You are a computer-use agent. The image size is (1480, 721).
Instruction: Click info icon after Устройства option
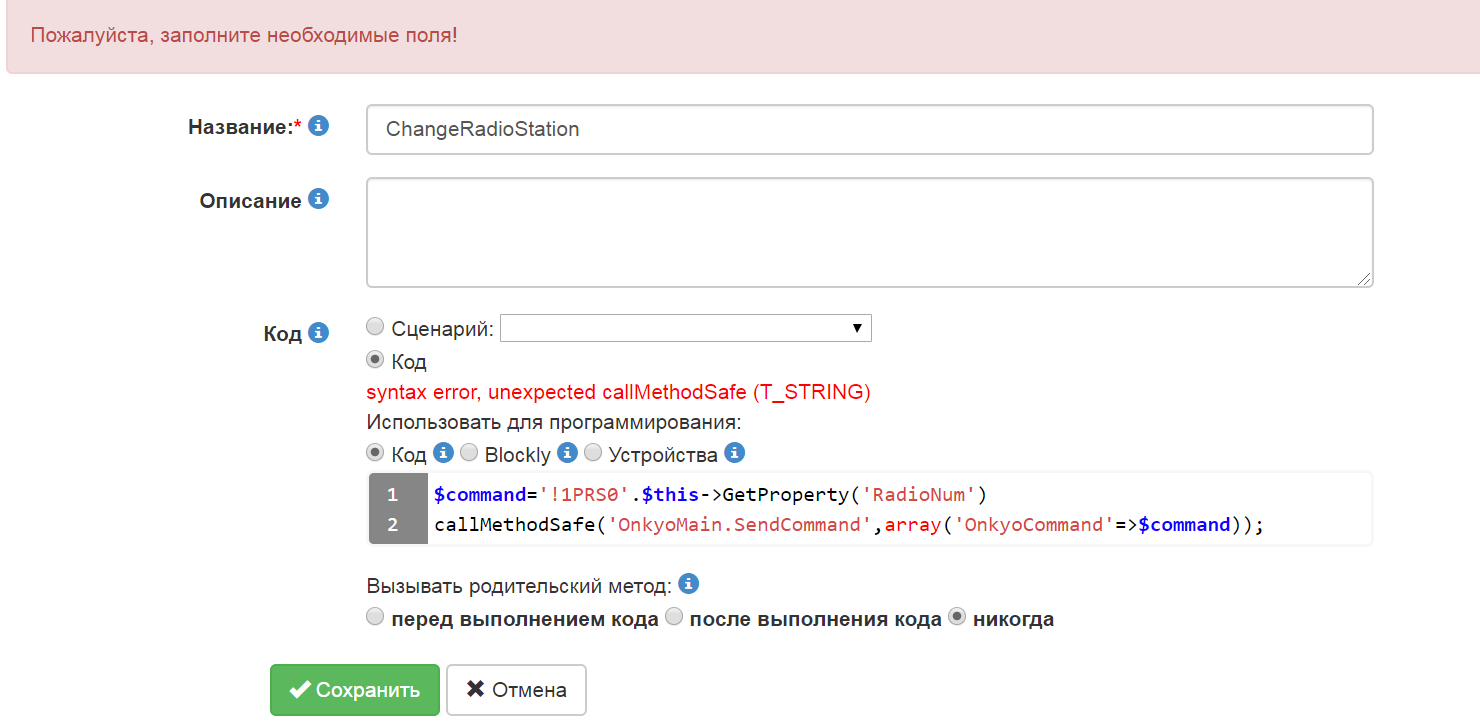point(734,453)
